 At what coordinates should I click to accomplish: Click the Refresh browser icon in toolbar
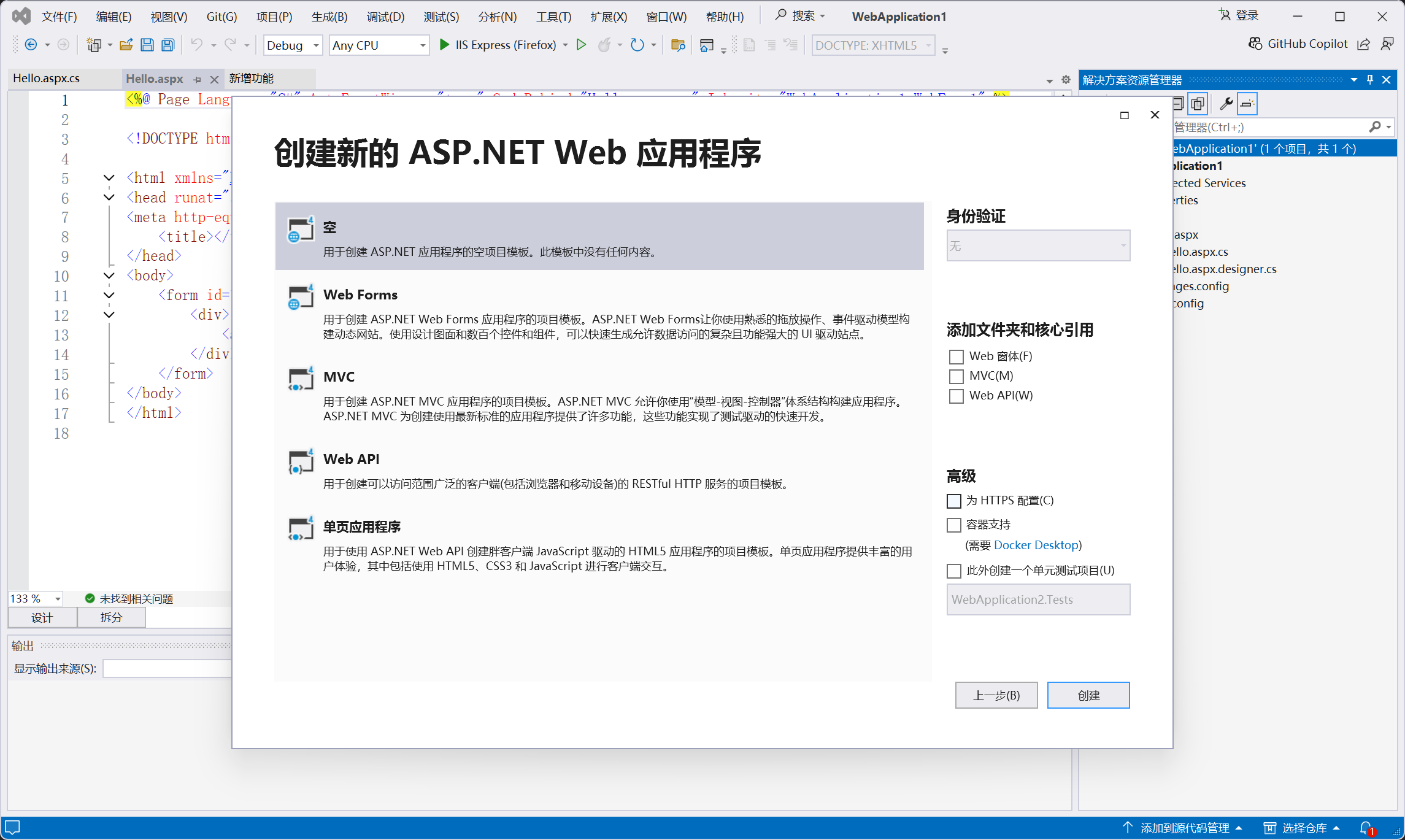(x=637, y=45)
